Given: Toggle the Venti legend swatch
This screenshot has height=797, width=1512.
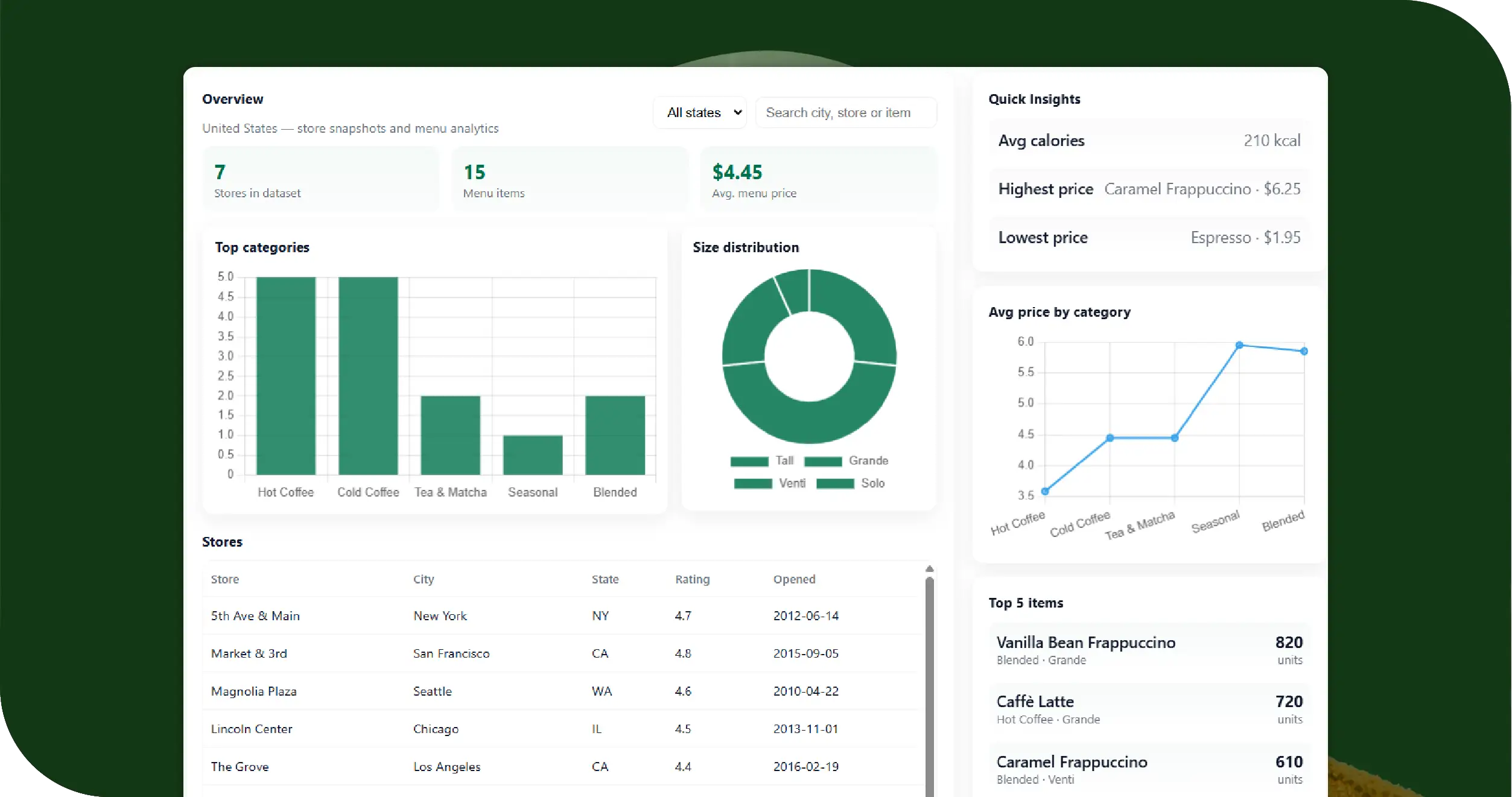Looking at the screenshot, I should [752, 484].
